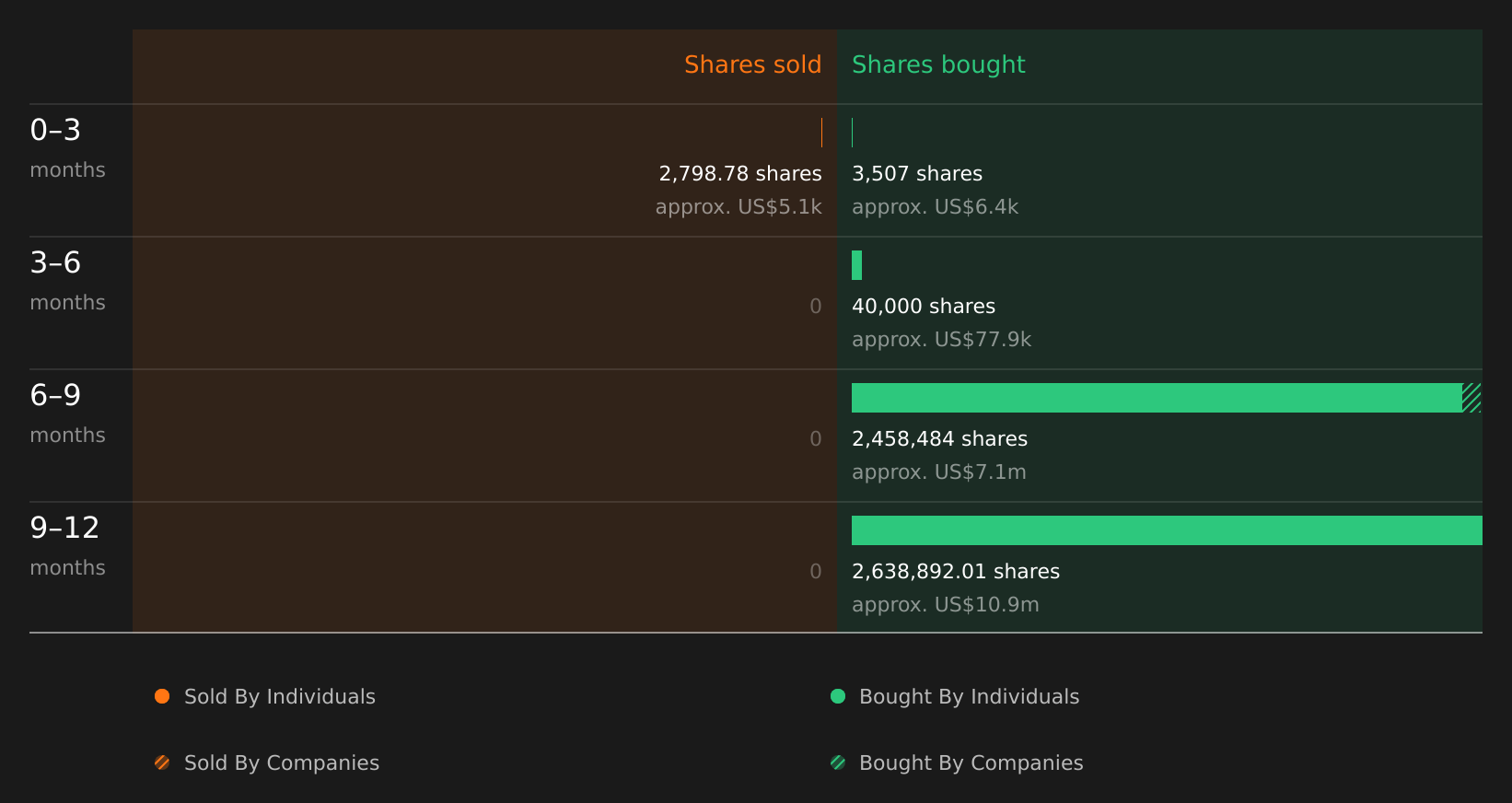The width and height of the screenshot is (1512, 803).
Task: Click the striped Bought By Companies legend icon
Action: point(838,762)
